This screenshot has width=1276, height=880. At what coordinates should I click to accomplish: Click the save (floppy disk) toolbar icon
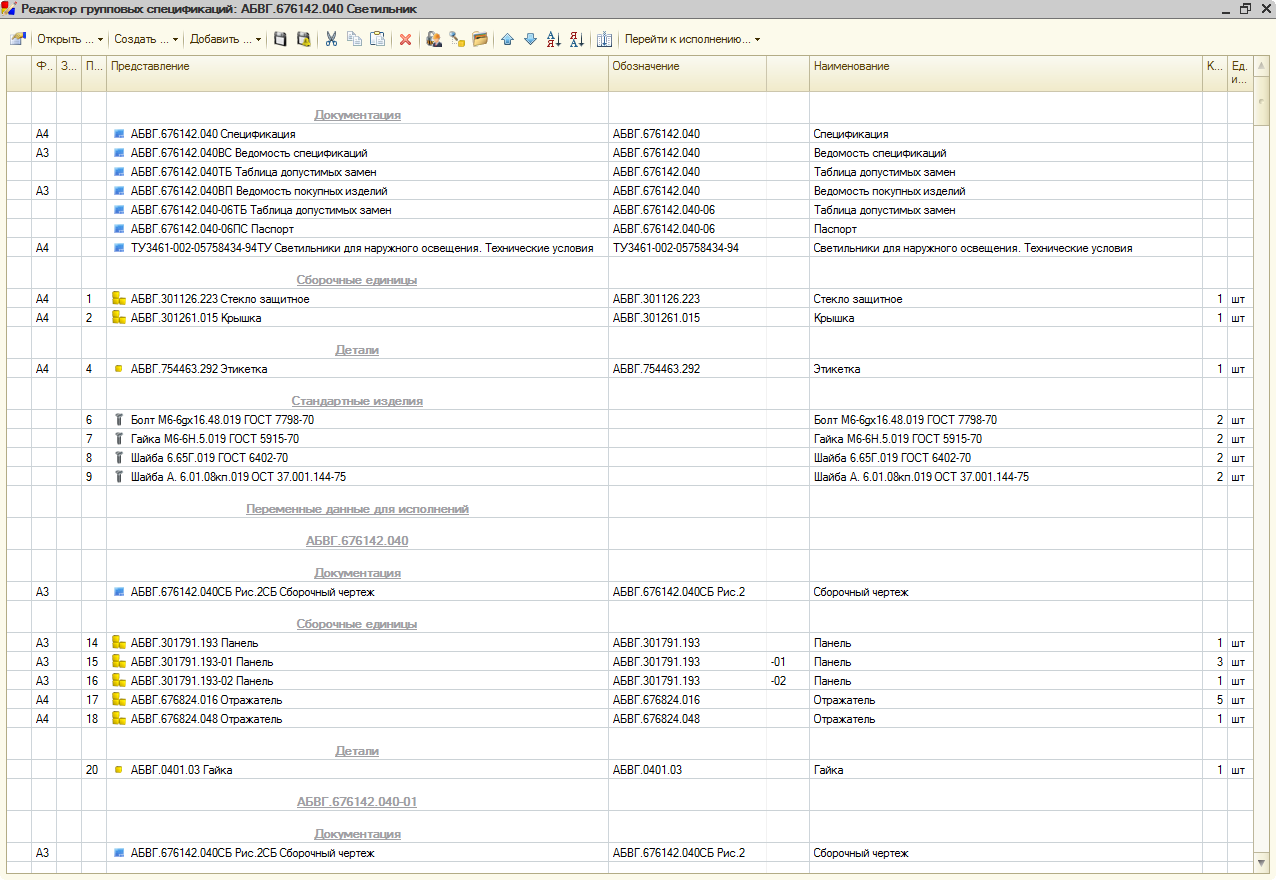pyautogui.click(x=281, y=40)
